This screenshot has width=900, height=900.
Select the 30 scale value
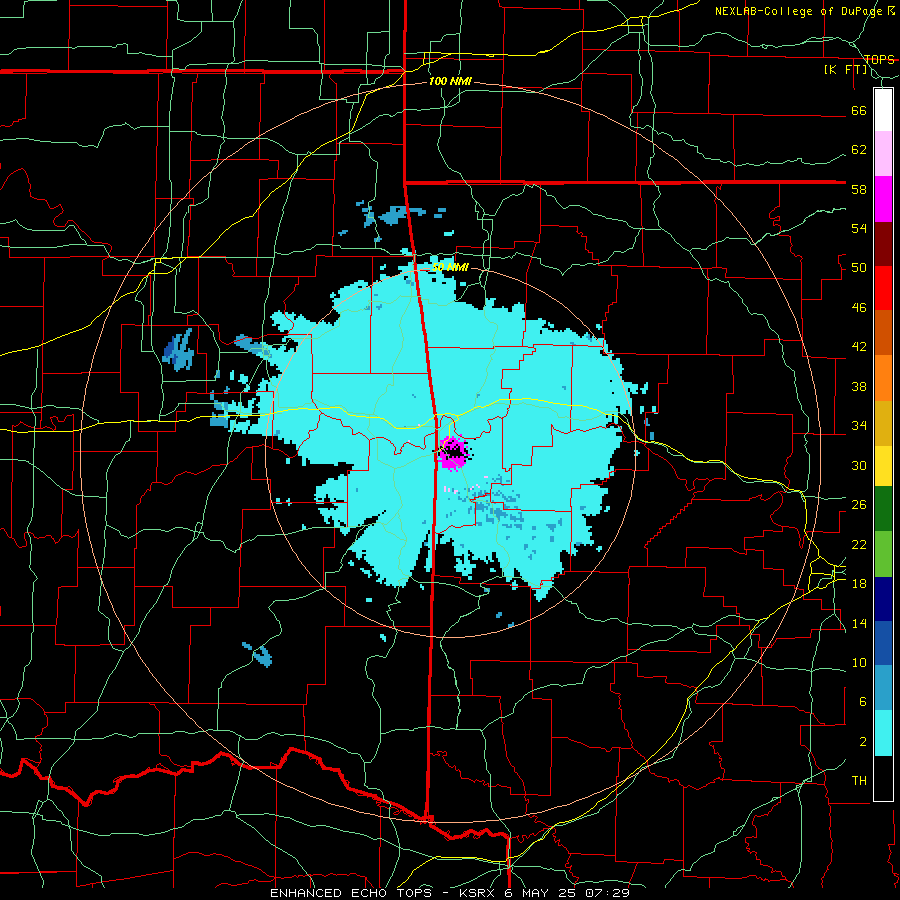tap(859, 465)
